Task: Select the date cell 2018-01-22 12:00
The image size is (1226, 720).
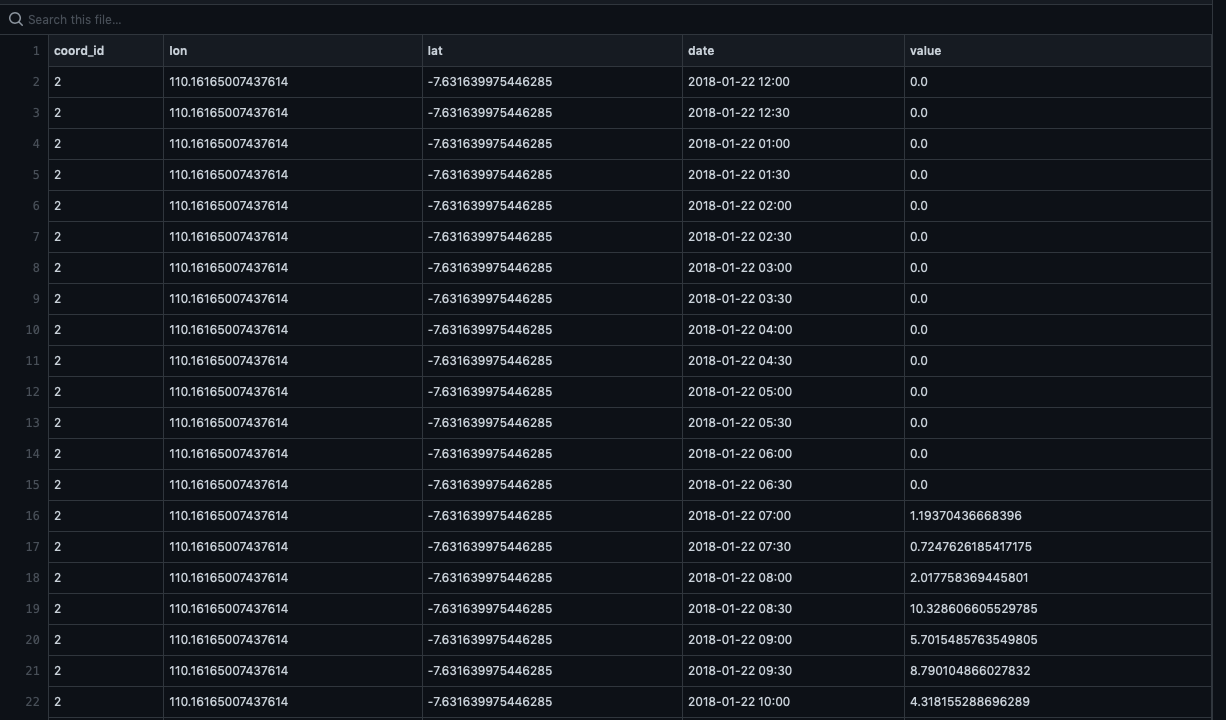Action: [738, 82]
